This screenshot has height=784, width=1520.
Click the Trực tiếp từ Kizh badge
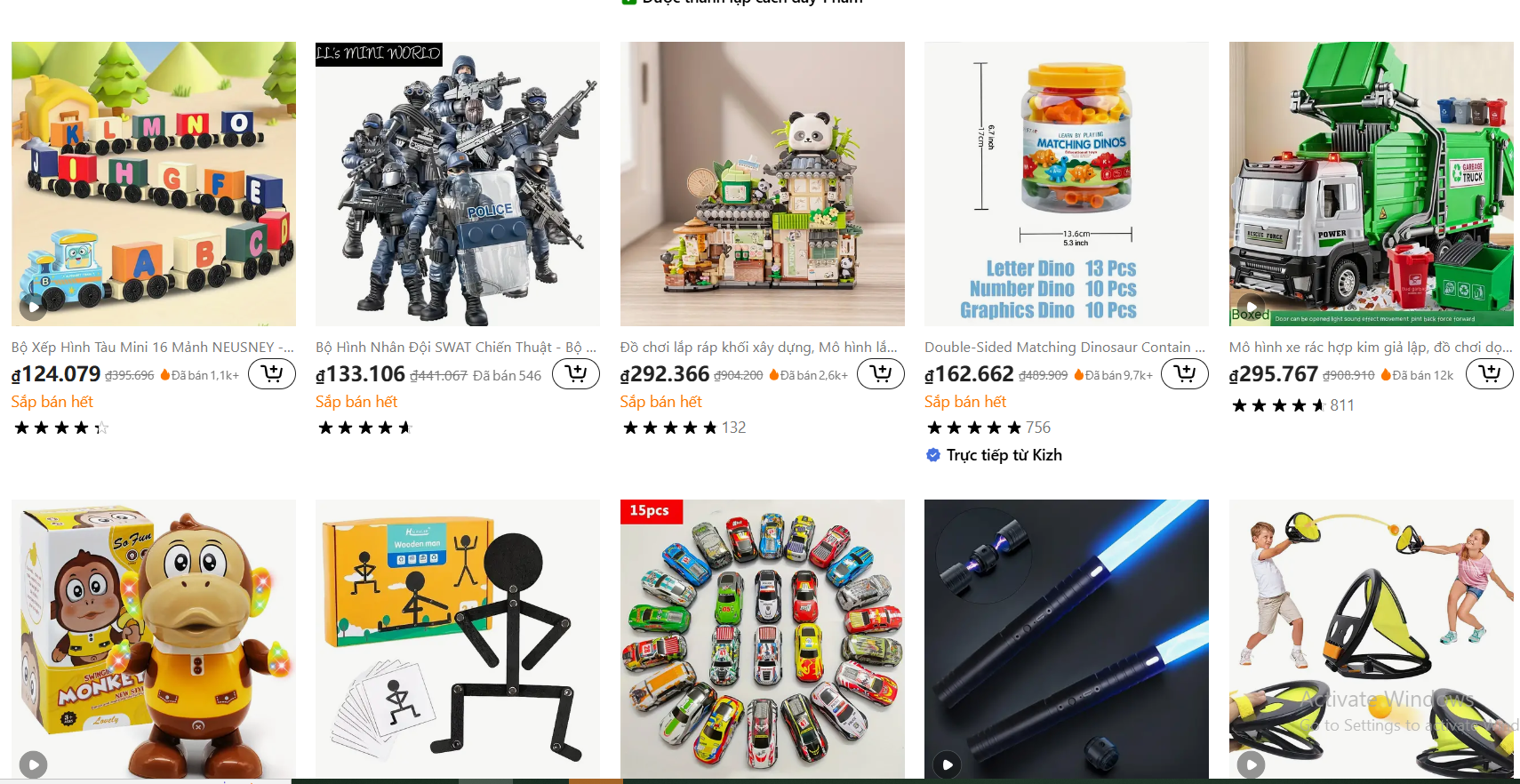(994, 455)
